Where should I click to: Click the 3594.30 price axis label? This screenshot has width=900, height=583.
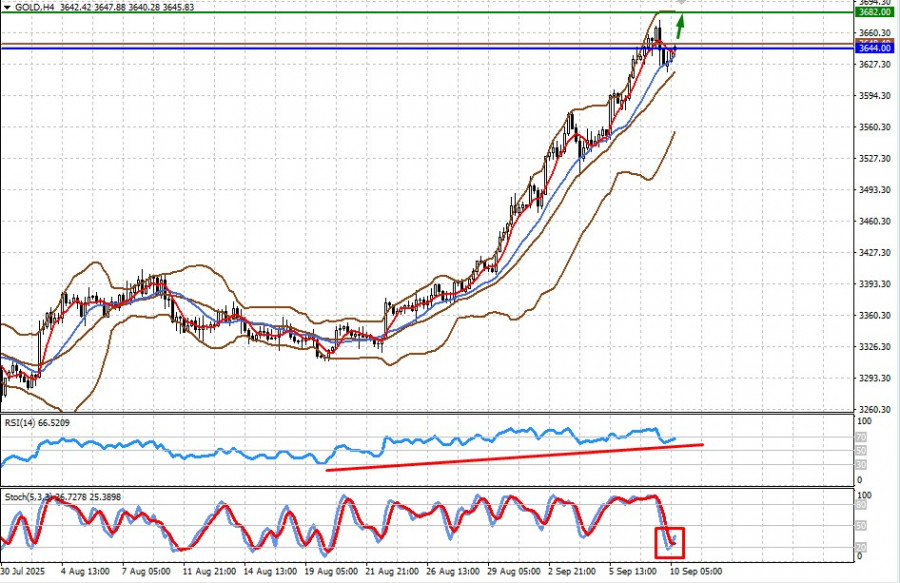(x=875, y=96)
